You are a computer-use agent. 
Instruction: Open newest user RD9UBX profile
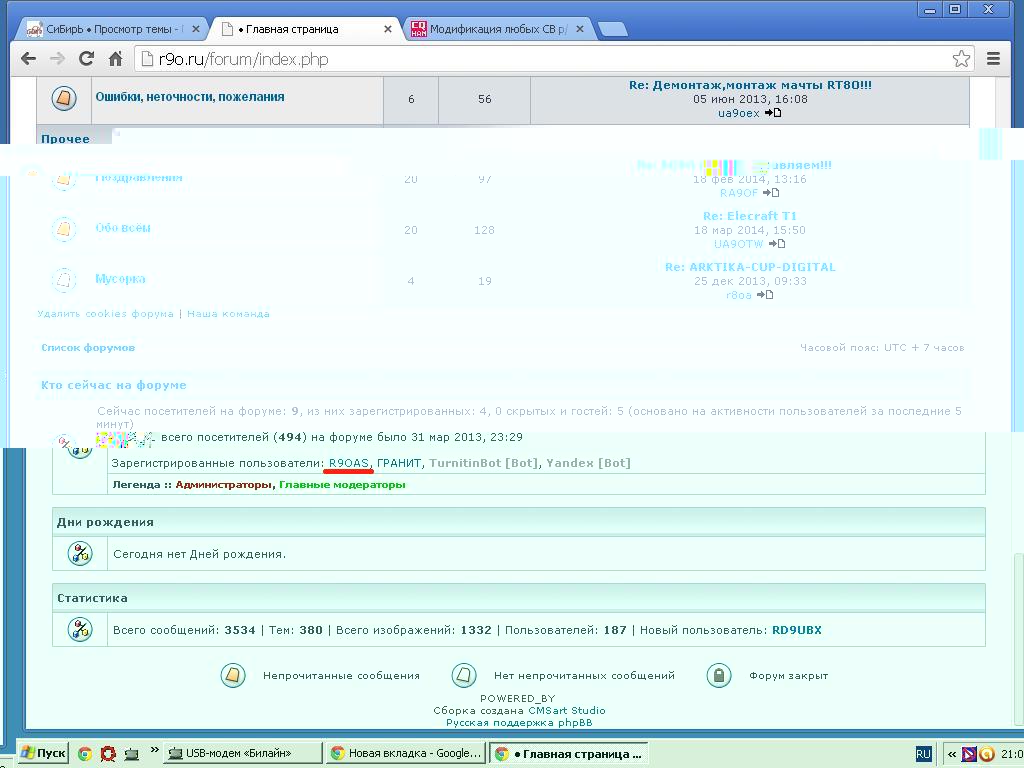click(796, 630)
